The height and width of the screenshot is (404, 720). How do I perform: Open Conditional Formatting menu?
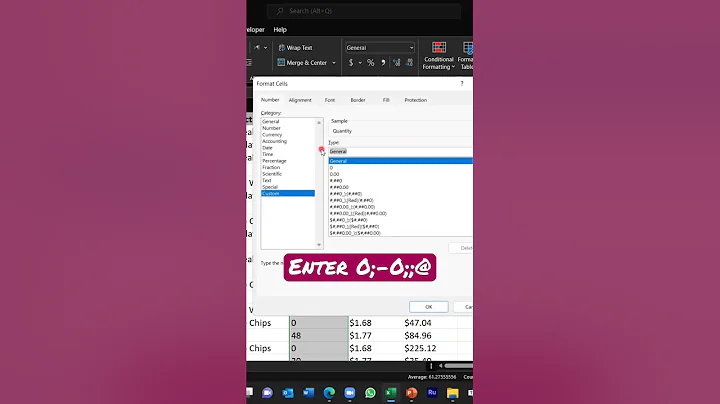(439, 56)
